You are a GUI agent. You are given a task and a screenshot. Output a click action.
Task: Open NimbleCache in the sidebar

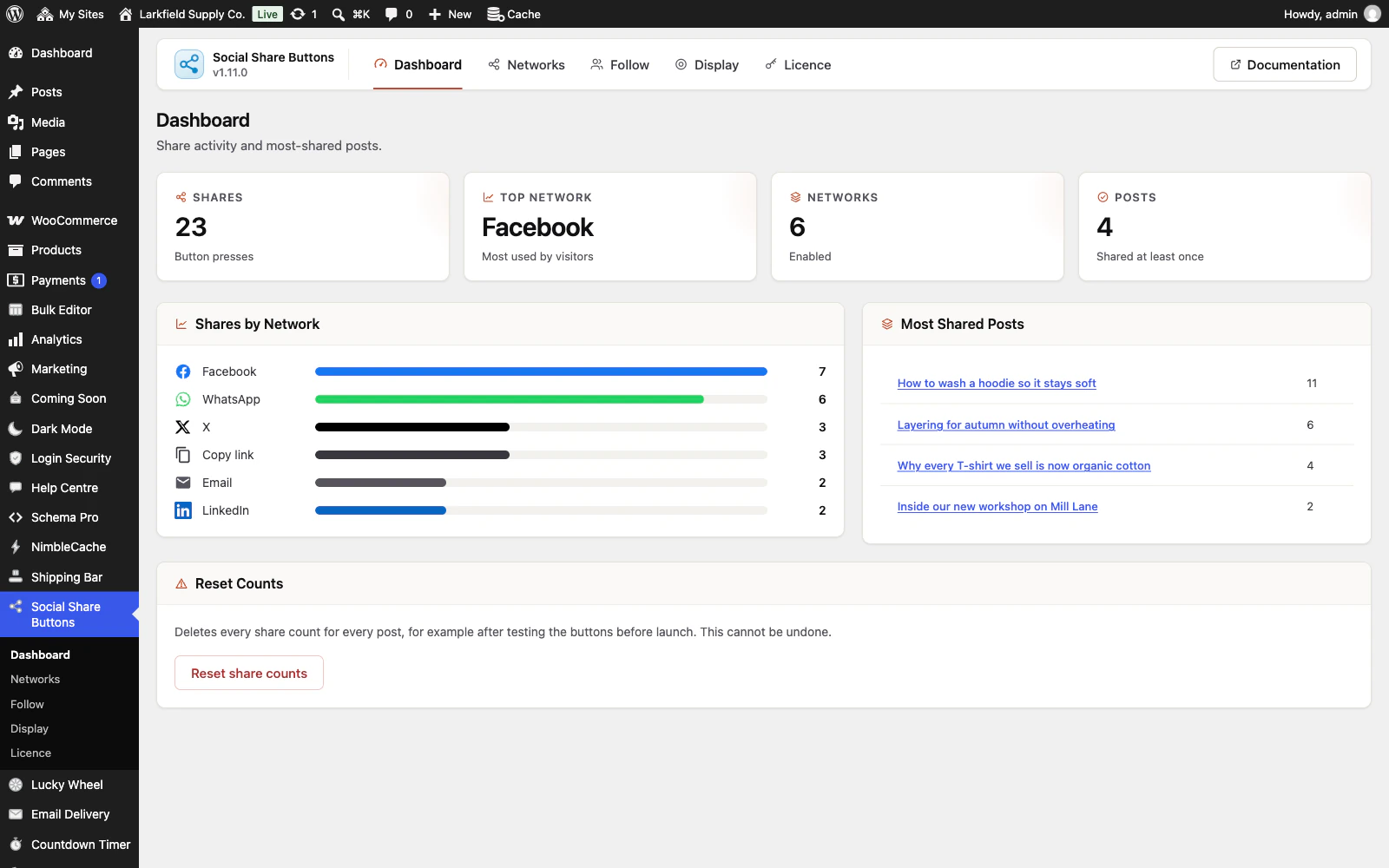click(69, 547)
